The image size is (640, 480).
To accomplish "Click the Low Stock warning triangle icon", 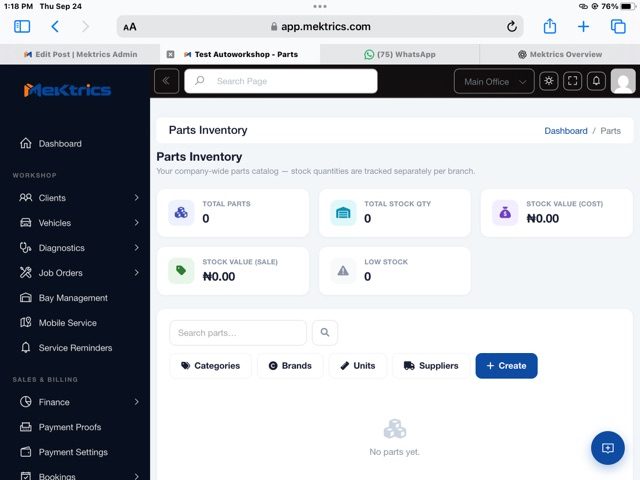I will click(x=343, y=271).
